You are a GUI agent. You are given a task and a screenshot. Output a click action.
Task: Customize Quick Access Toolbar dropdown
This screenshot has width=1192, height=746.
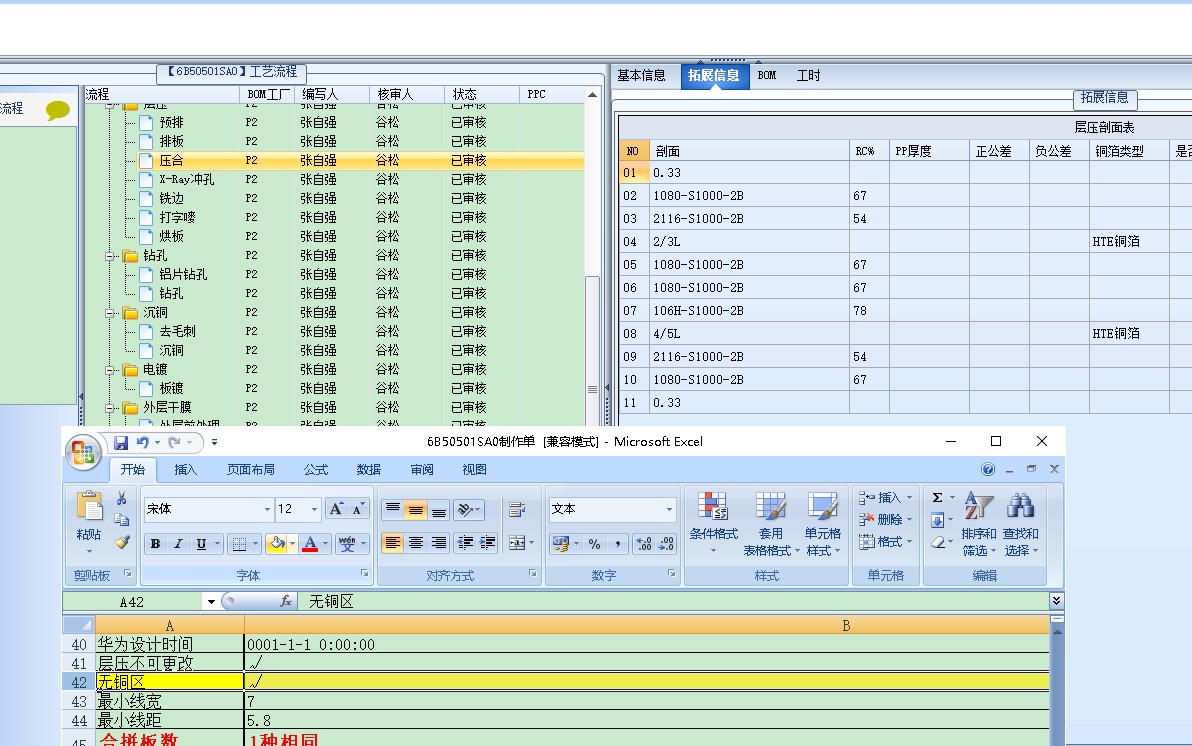(214, 442)
